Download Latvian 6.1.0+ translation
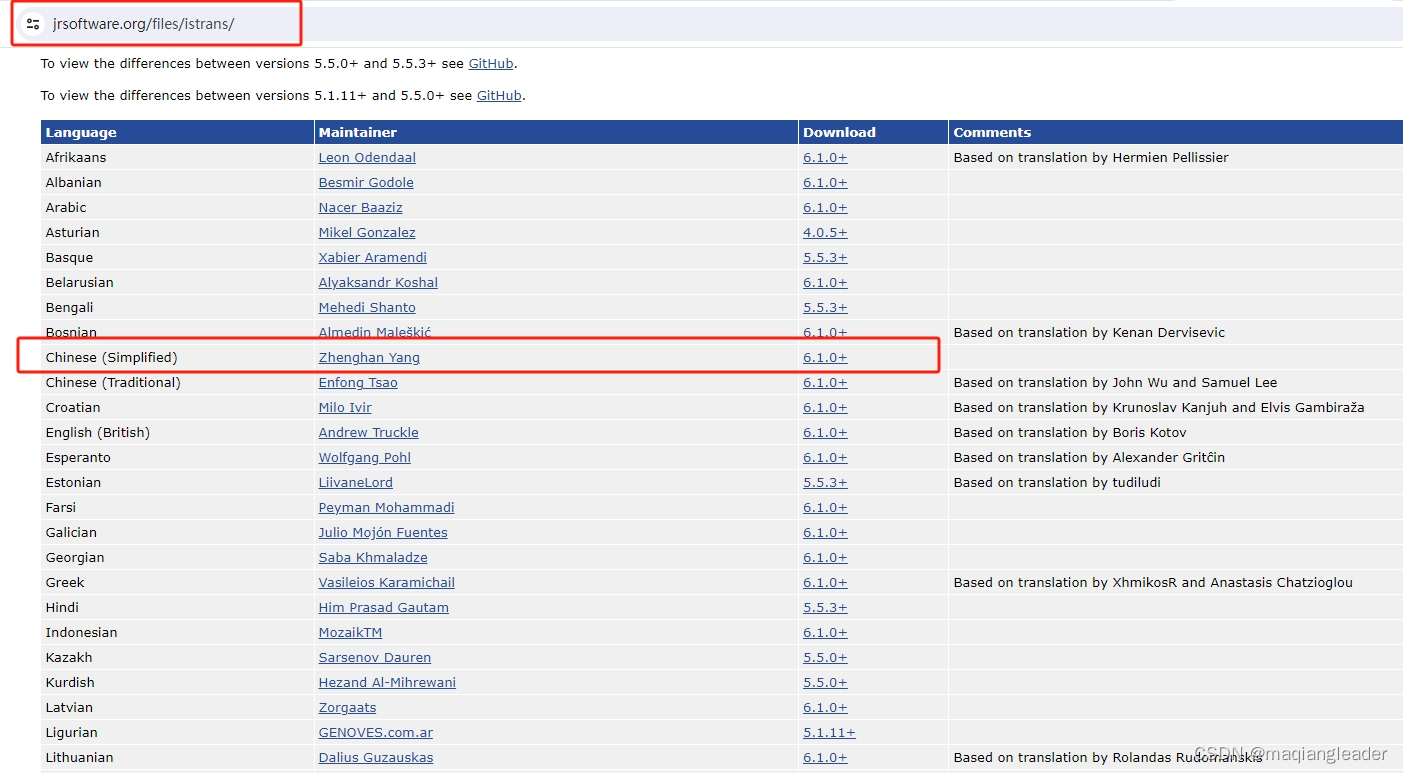The width and height of the screenshot is (1403, 773). coord(825,707)
